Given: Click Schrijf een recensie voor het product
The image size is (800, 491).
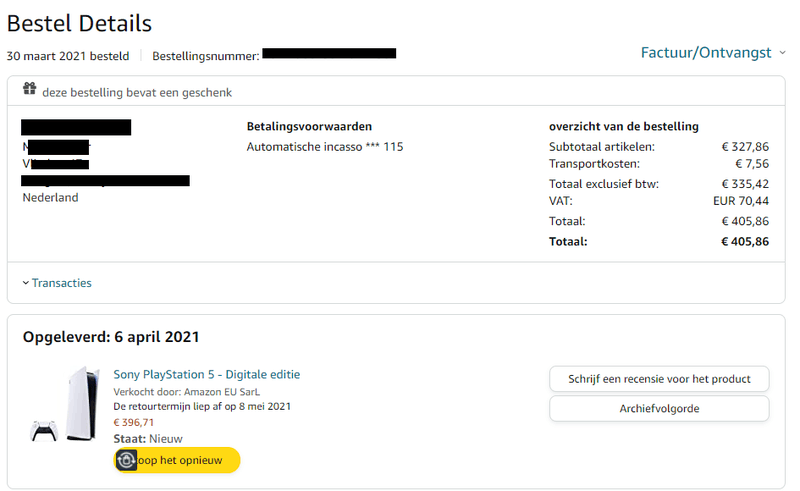Looking at the screenshot, I should click(659, 379).
